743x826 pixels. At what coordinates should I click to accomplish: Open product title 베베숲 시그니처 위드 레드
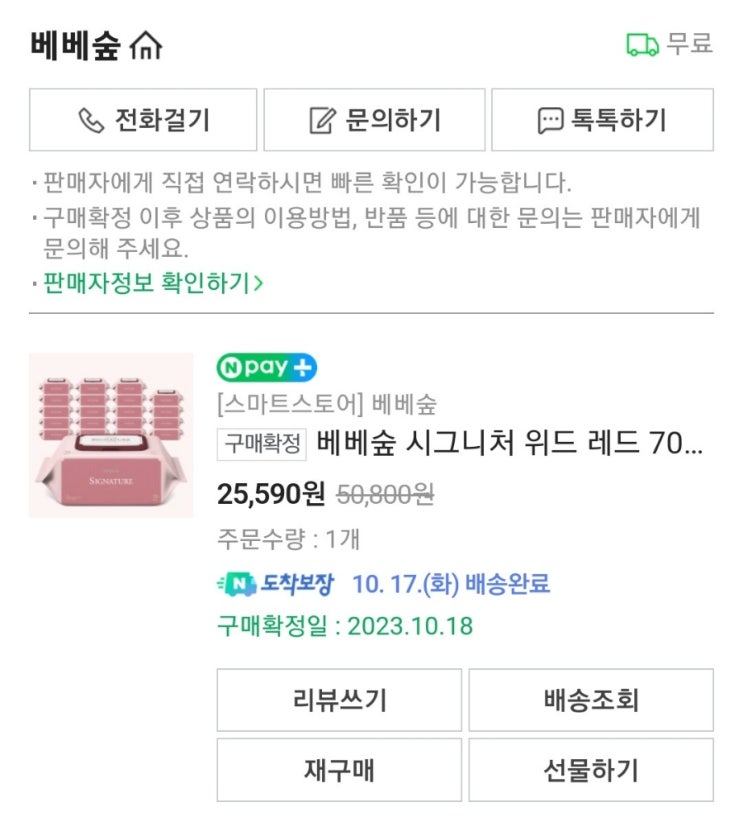[x=510, y=443]
